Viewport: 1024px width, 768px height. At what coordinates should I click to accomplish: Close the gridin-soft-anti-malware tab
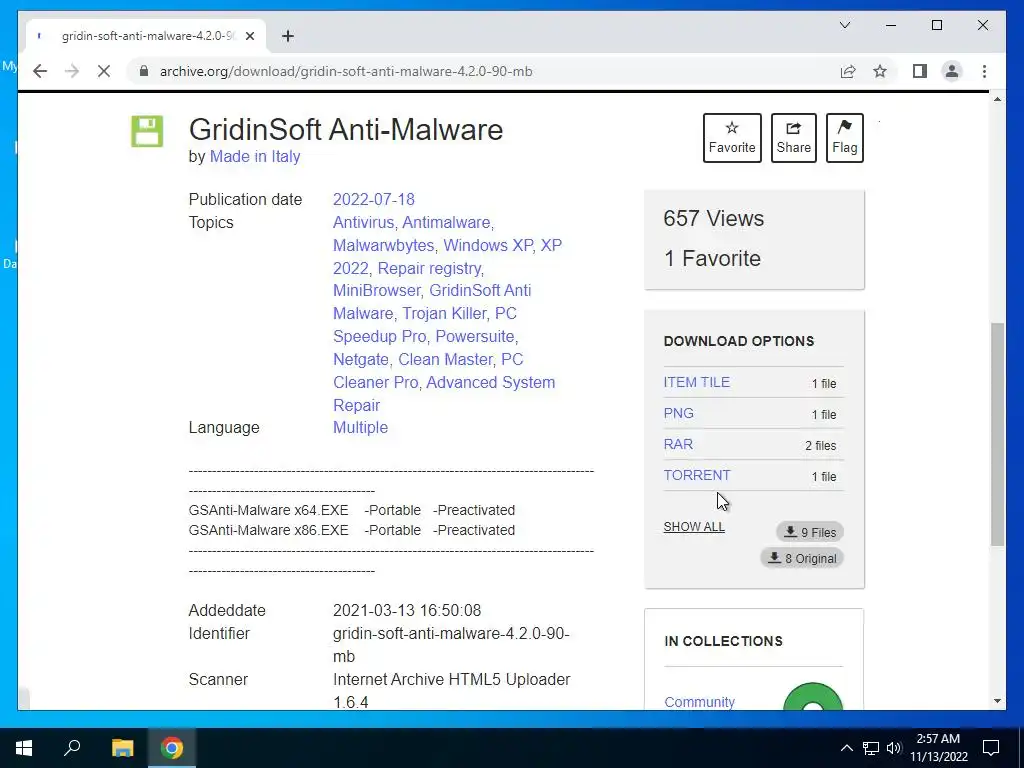tap(249, 36)
